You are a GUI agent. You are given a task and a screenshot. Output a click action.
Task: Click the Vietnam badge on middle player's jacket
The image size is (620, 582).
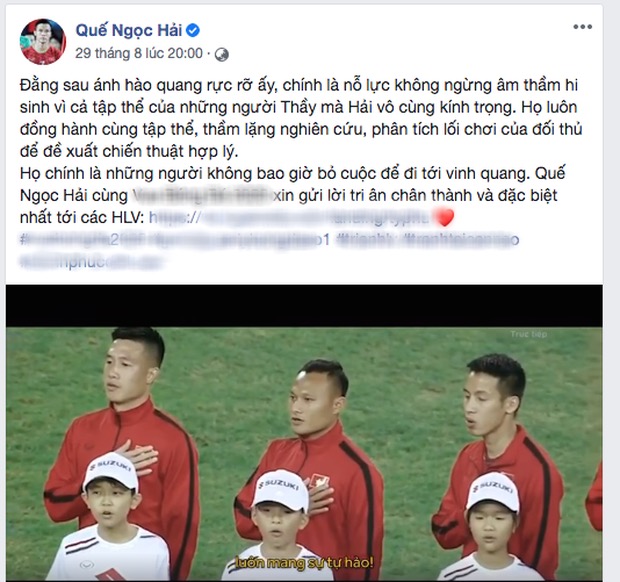[319, 481]
